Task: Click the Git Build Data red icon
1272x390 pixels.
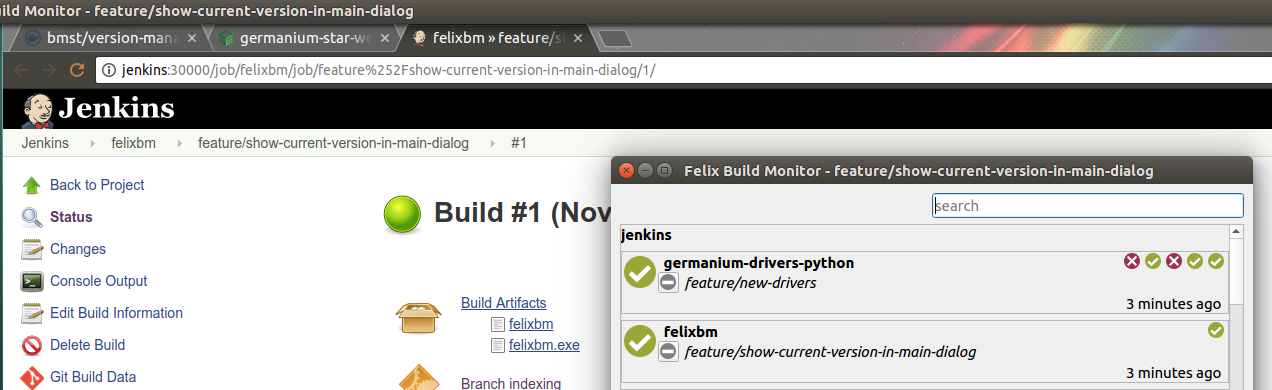Action: click(x=32, y=377)
